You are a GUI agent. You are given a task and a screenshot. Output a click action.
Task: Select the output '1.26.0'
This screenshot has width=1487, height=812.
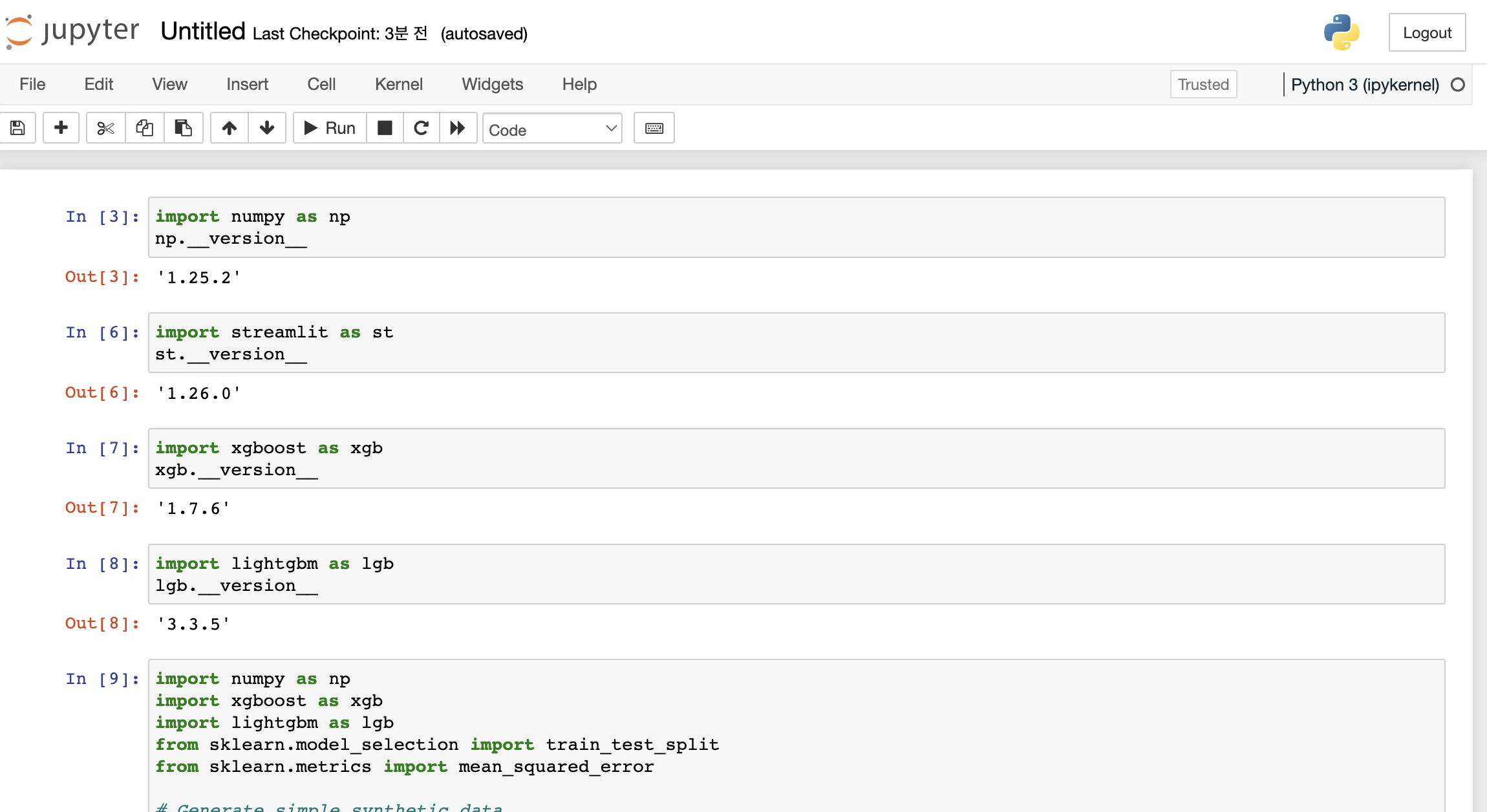[x=198, y=393]
